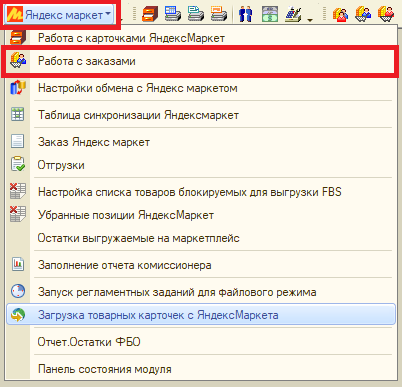This screenshot has width=402, height=387.
Task: Open Настройка списка товаров блокируемых для выгрузки FBS
Action: (201, 192)
